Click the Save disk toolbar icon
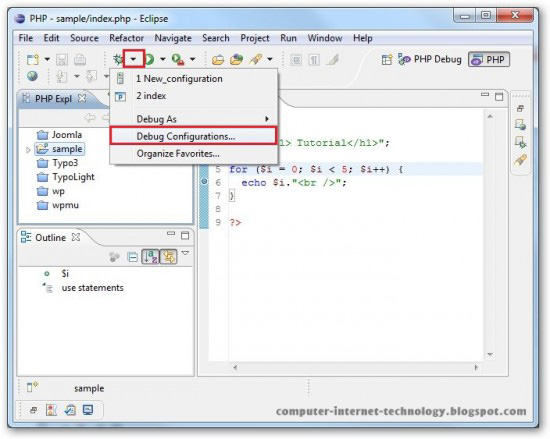This screenshot has width=550, height=439. 62,60
